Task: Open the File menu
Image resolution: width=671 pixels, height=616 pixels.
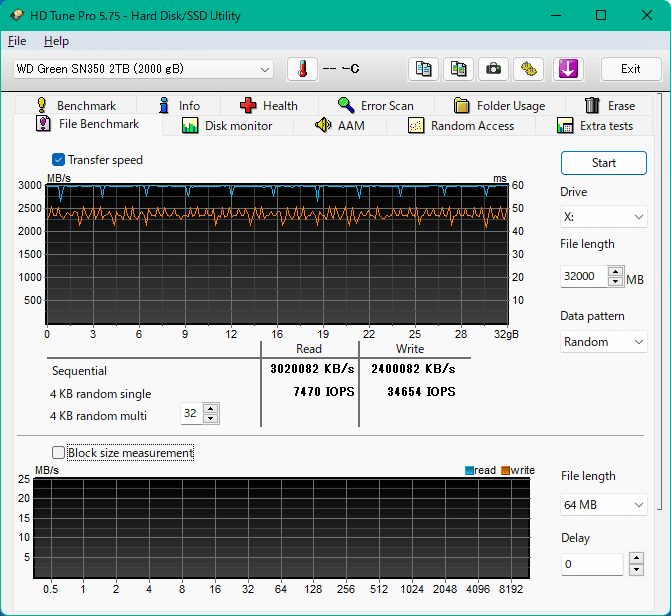Action: pos(17,41)
